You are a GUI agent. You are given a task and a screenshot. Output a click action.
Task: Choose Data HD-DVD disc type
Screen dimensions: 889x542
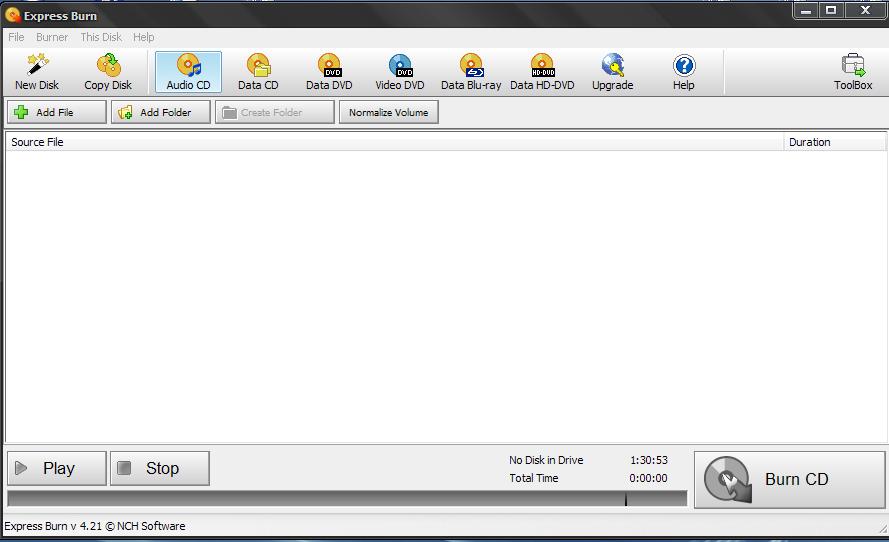click(x=542, y=73)
